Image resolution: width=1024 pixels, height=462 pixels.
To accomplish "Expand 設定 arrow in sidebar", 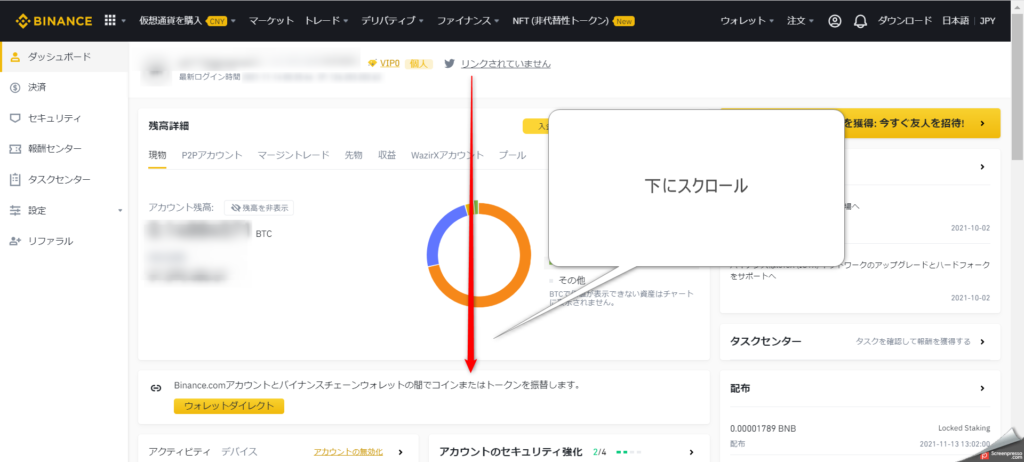I will coord(120,211).
